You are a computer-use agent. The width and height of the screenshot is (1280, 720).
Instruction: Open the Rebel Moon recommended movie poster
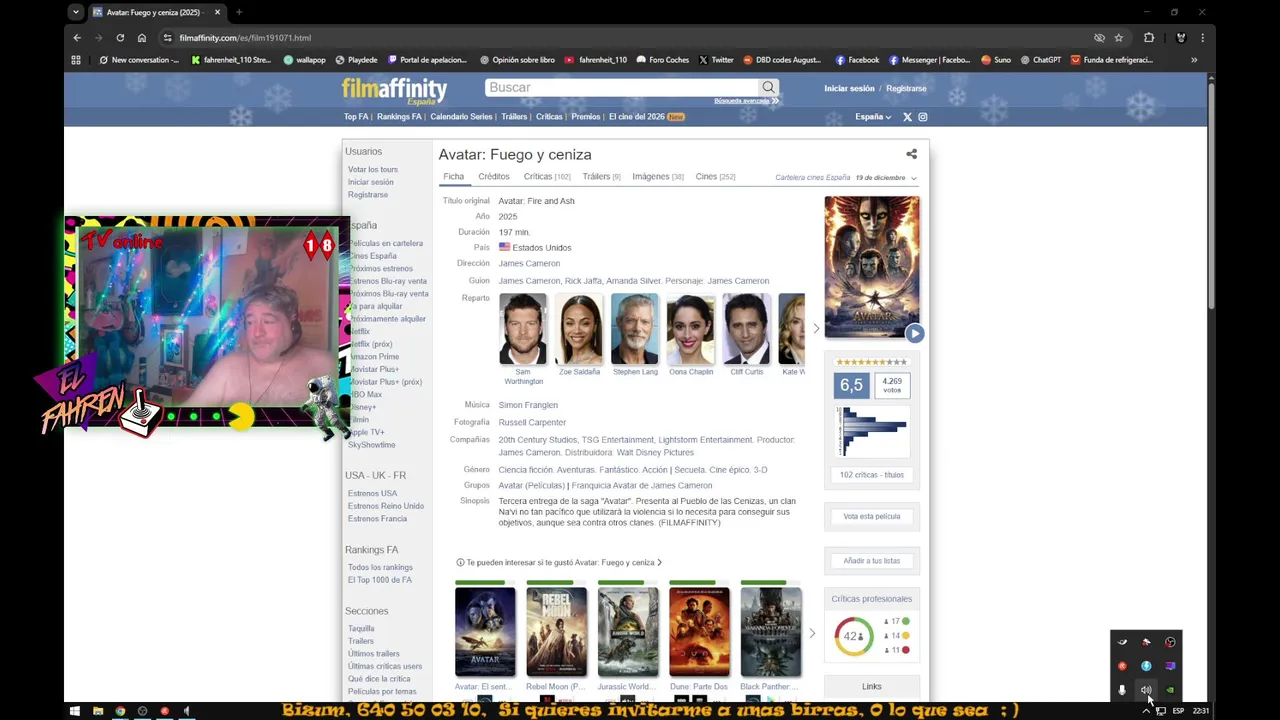pos(556,632)
